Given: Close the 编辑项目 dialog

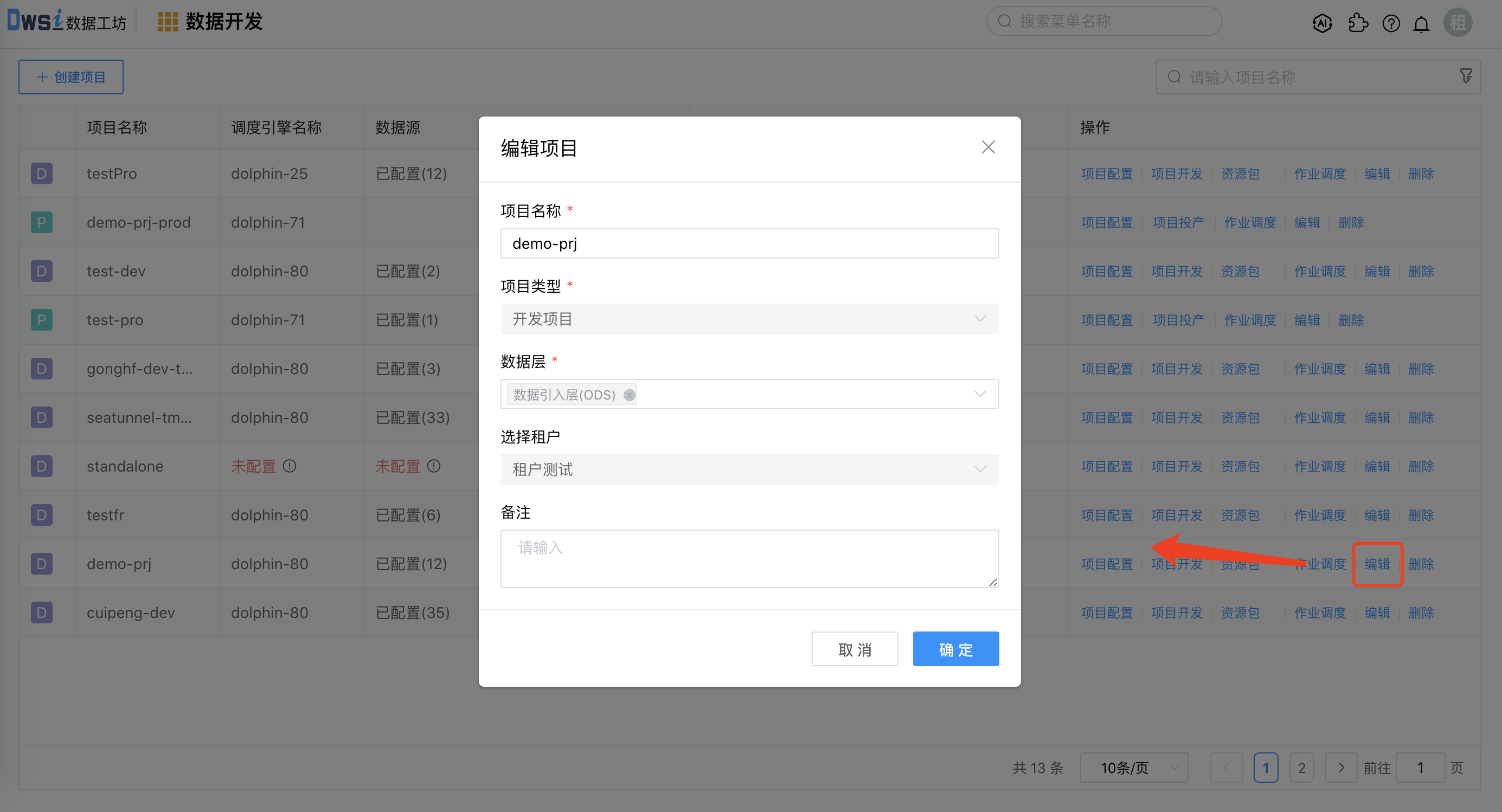Looking at the screenshot, I should (x=988, y=147).
